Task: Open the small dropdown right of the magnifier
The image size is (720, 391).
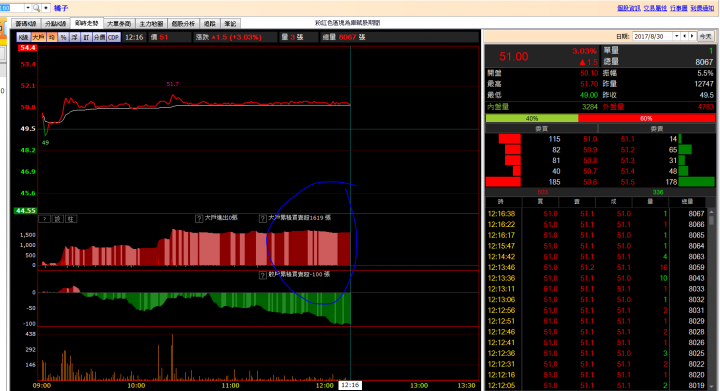Action: (45, 8)
